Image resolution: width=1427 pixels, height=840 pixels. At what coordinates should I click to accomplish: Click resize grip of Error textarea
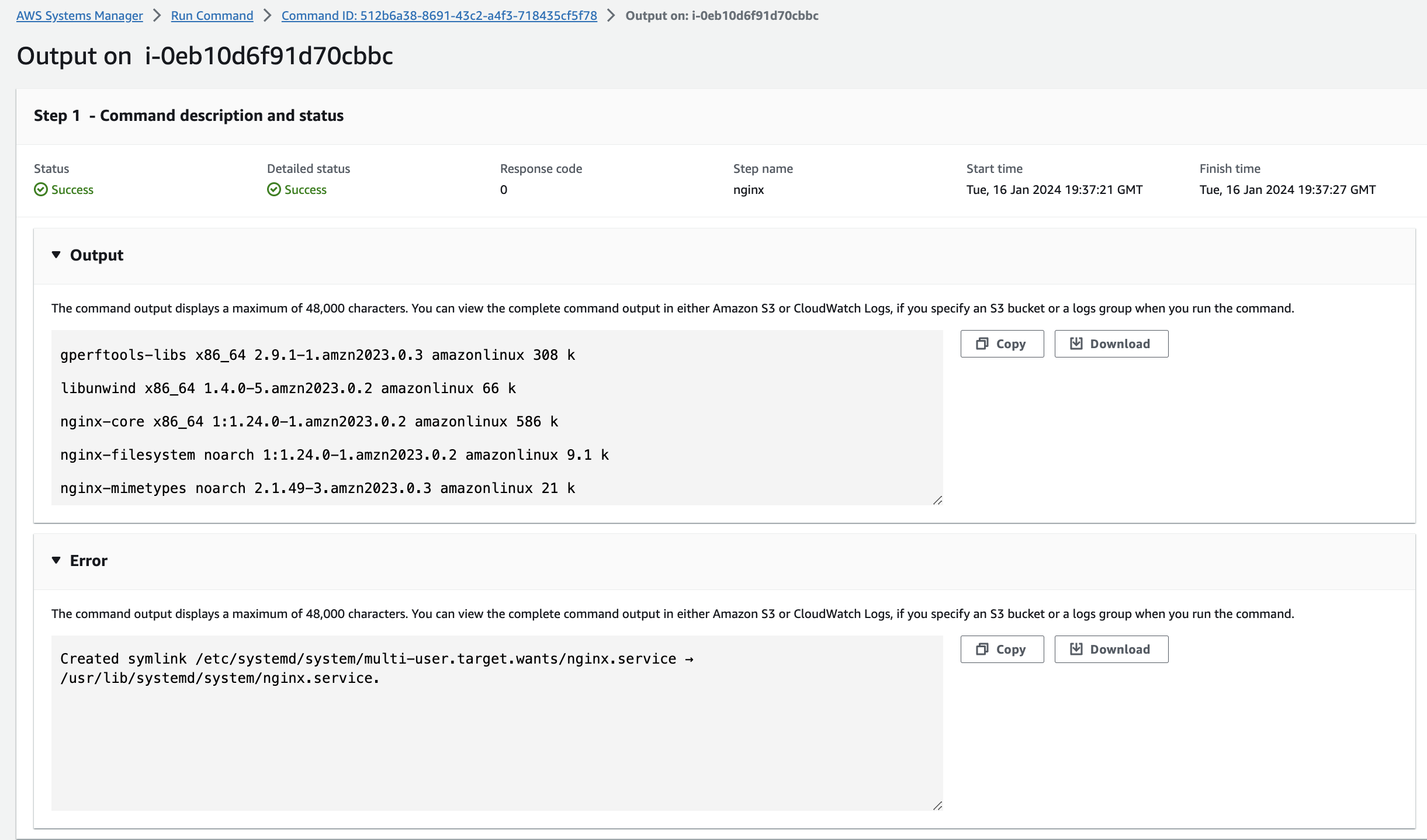(937, 806)
